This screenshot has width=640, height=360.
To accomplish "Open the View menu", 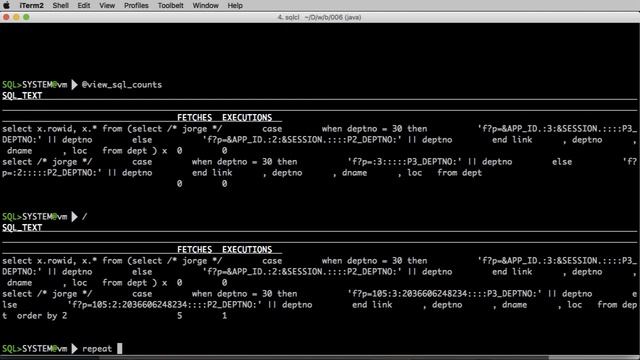I will 107,5.
